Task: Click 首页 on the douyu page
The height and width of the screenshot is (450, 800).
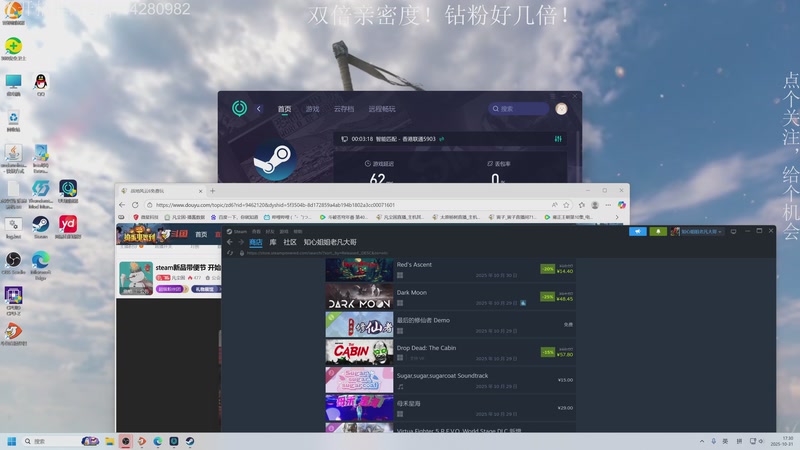Action: (x=202, y=234)
